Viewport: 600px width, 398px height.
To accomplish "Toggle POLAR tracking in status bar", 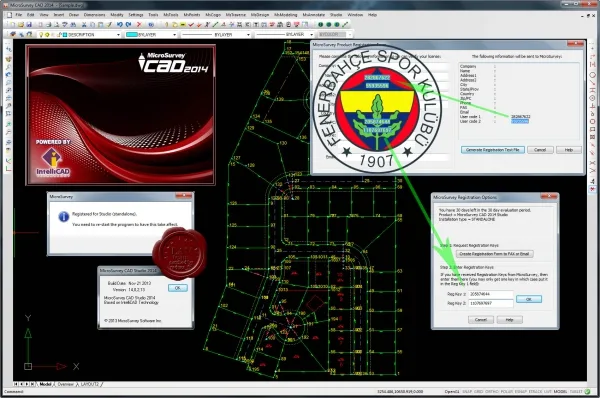I will (x=507, y=391).
